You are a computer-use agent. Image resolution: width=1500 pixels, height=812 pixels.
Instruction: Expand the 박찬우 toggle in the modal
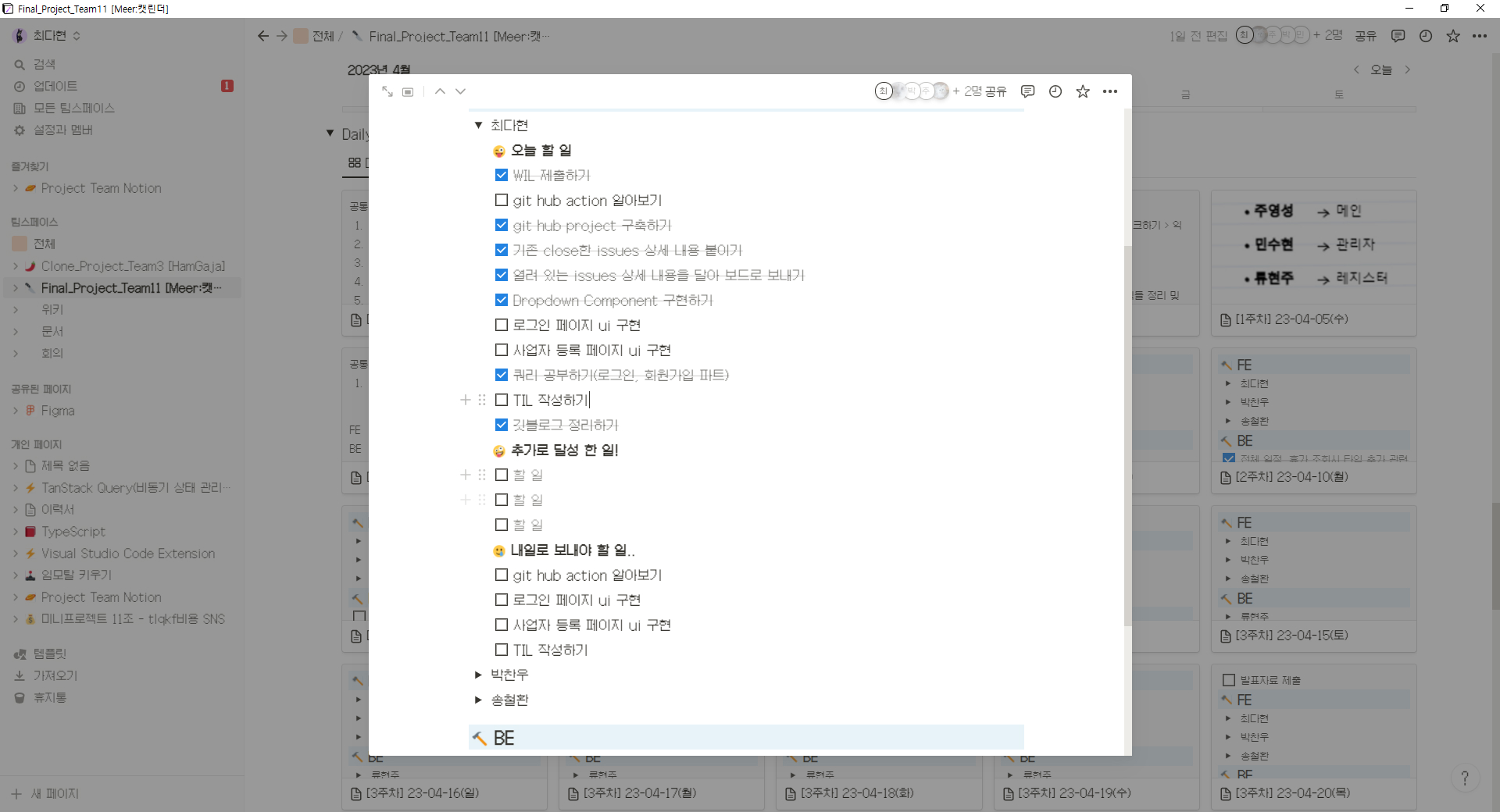point(478,675)
